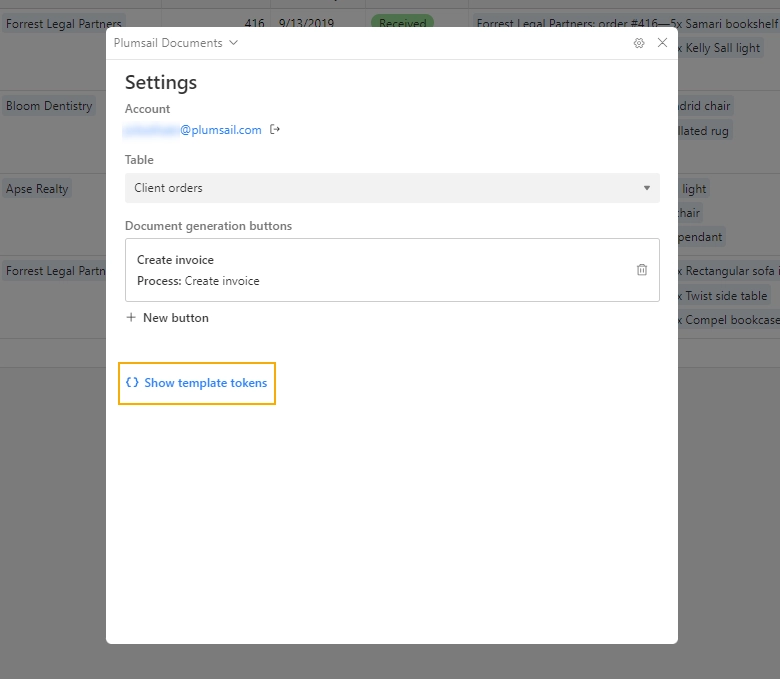
Task: Close the Plumsail Documents panel
Action: coord(662,43)
